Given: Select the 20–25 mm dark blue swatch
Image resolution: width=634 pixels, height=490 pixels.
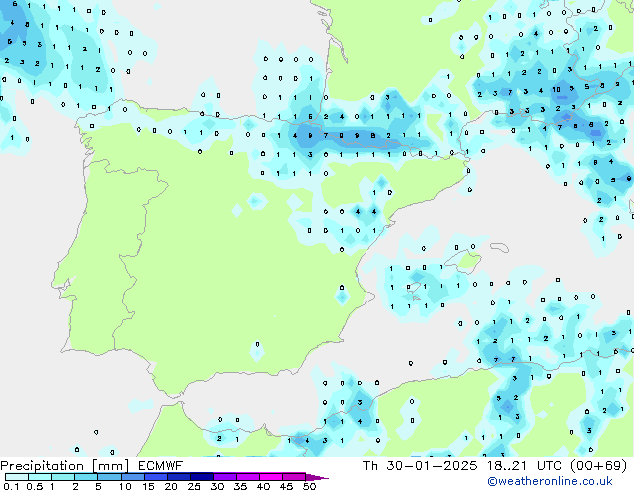Looking at the screenshot, I should (x=178, y=477).
